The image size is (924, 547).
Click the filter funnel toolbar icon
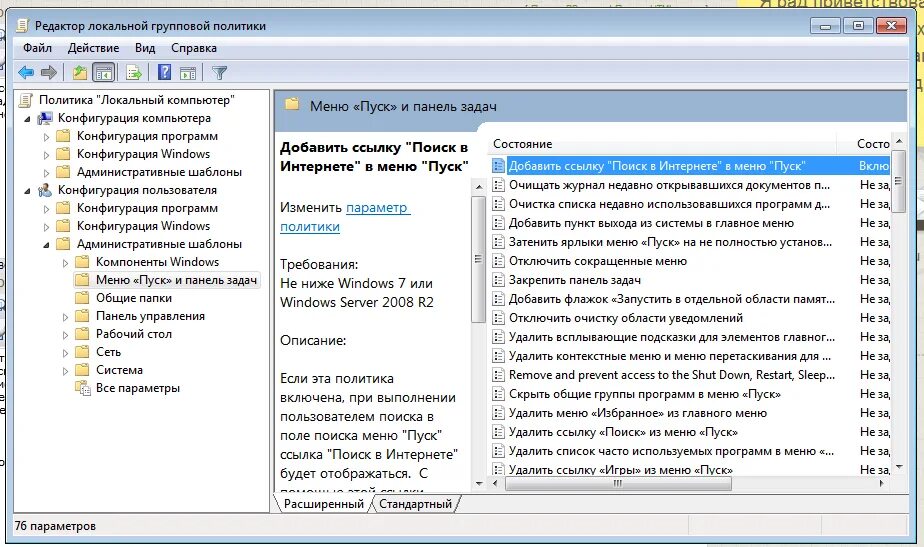[x=219, y=73]
